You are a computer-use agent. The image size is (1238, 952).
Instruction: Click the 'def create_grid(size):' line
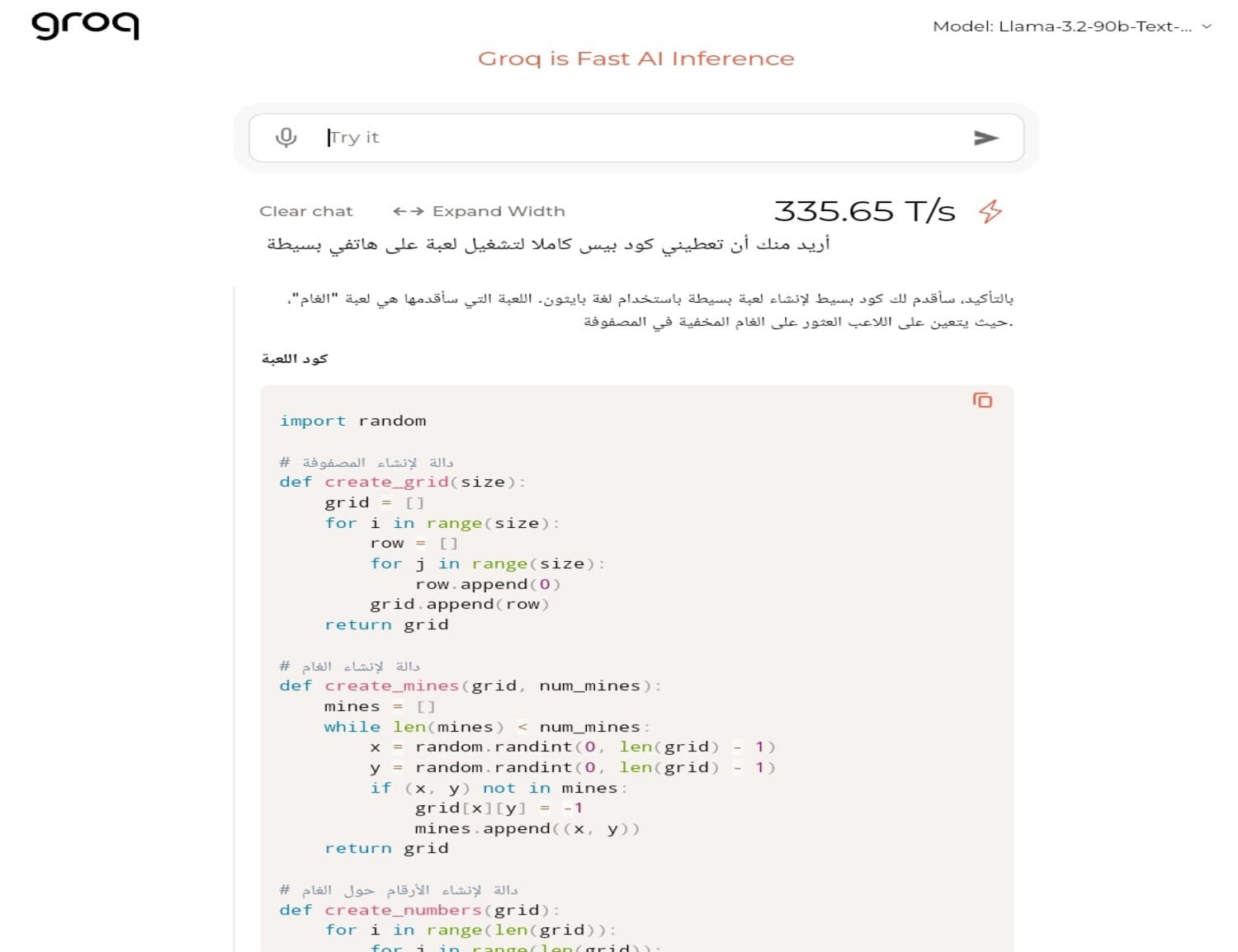tap(403, 482)
